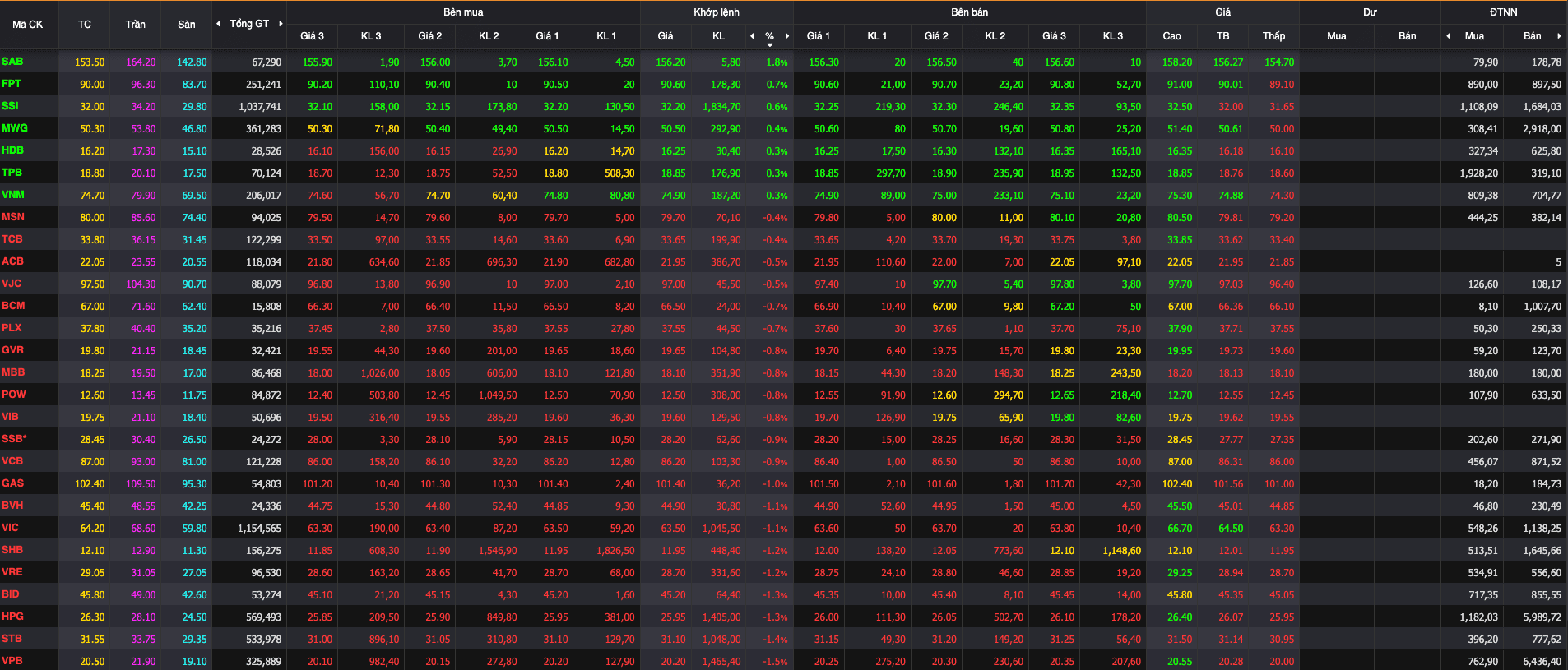Open the POW stock symbol
Screen dimensions: 1568x670
(x=14, y=395)
